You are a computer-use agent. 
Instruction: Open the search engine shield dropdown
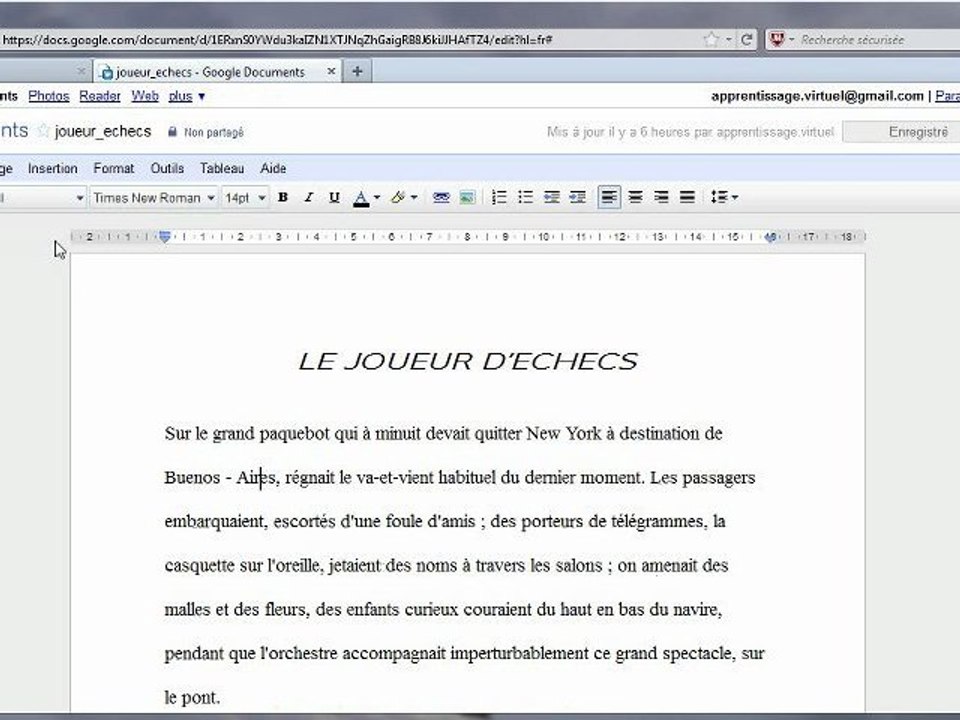(782, 40)
